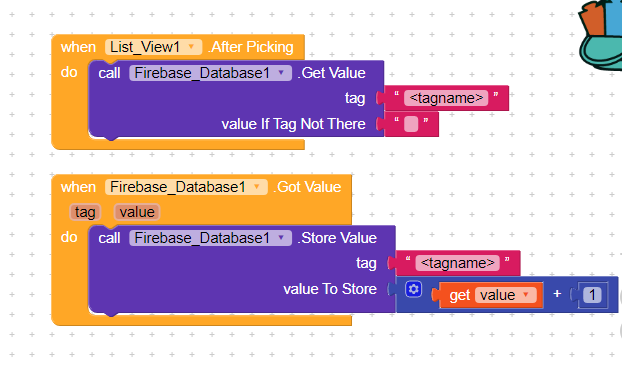Viewport: 622px width, 368px height.
Task: Select the when List_View1 After Picking block
Action: point(178,47)
